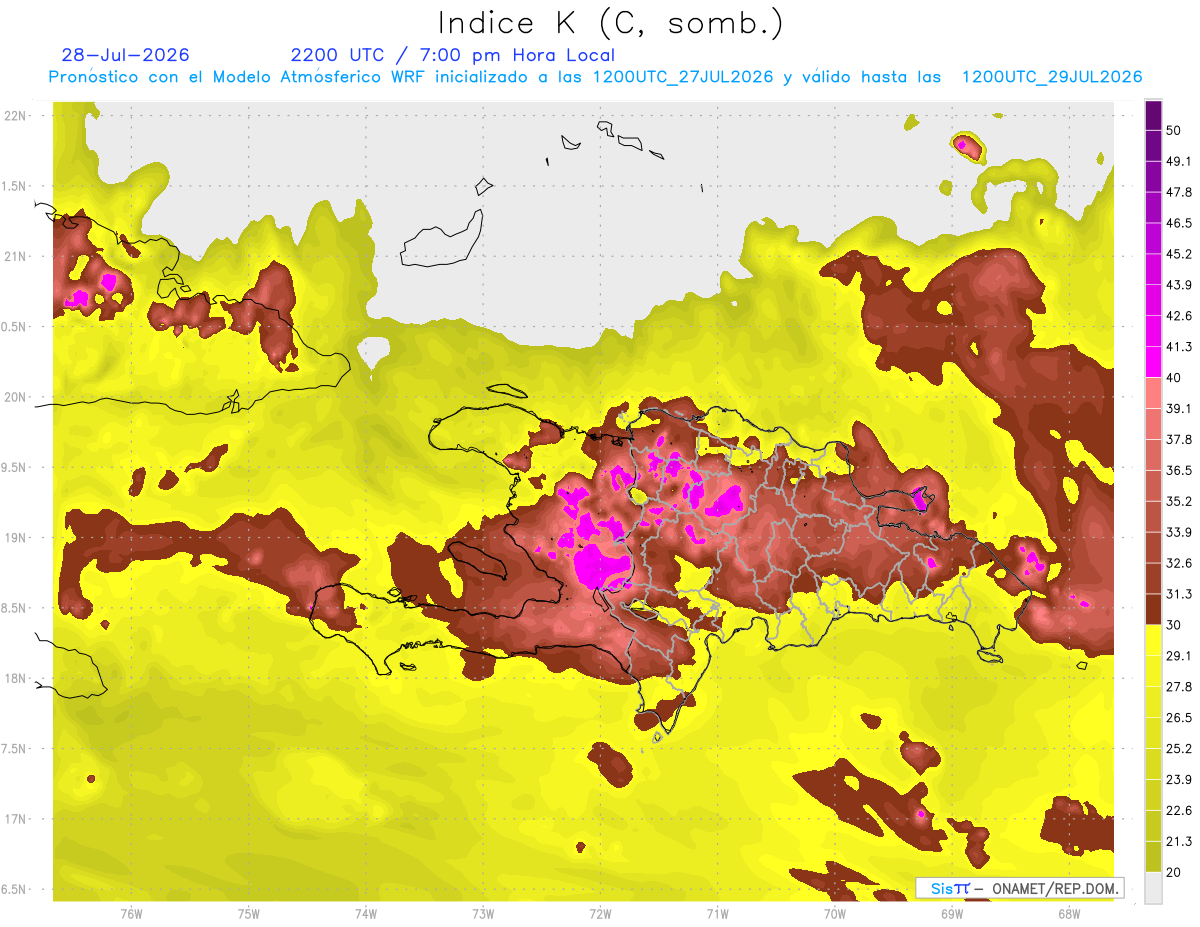1200x927 pixels.
Task: Click the "71W" longitude axis label
Action: [x=717, y=913]
